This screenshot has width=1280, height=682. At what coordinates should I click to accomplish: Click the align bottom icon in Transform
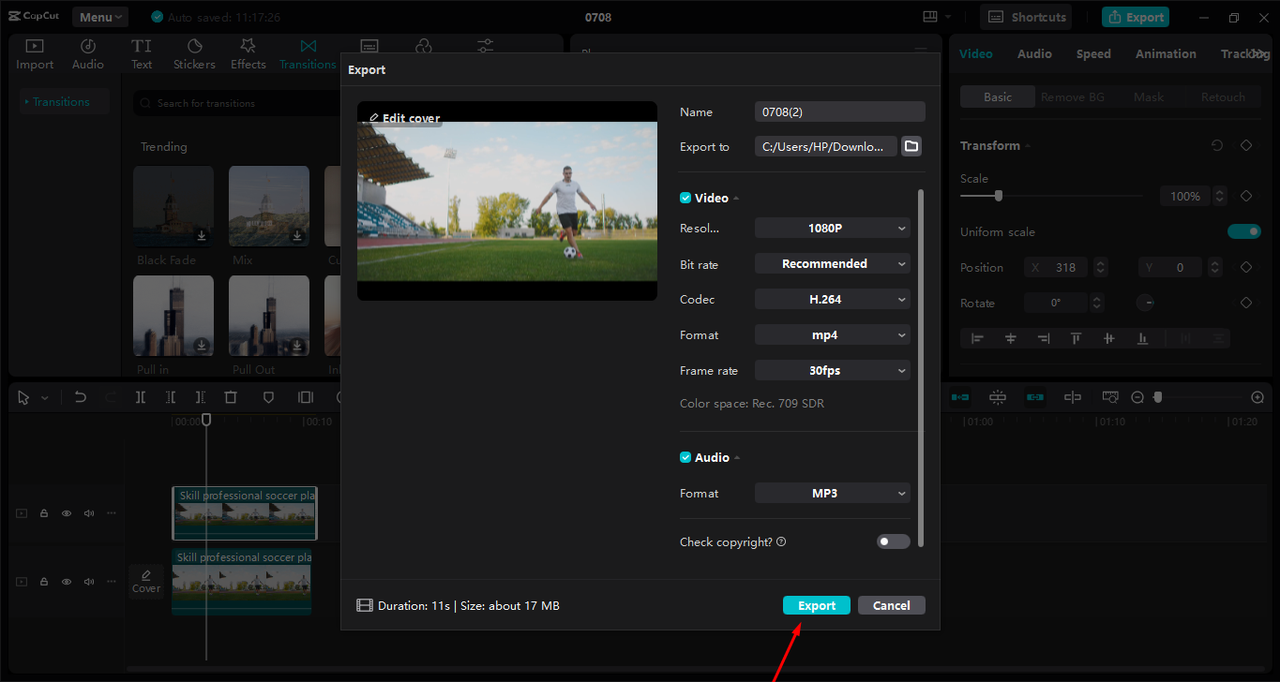(1142, 339)
